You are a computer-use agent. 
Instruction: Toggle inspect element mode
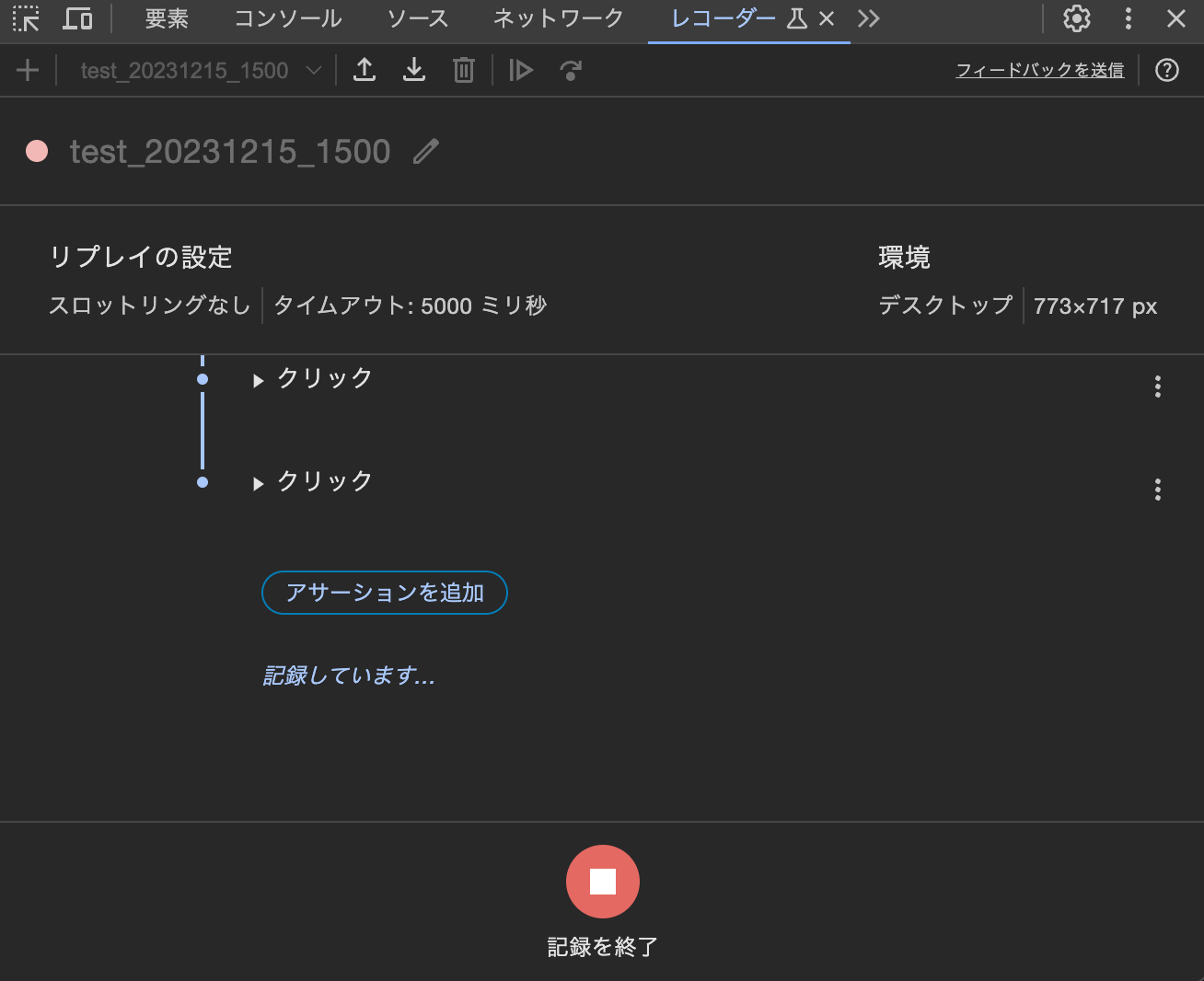(25, 18)
